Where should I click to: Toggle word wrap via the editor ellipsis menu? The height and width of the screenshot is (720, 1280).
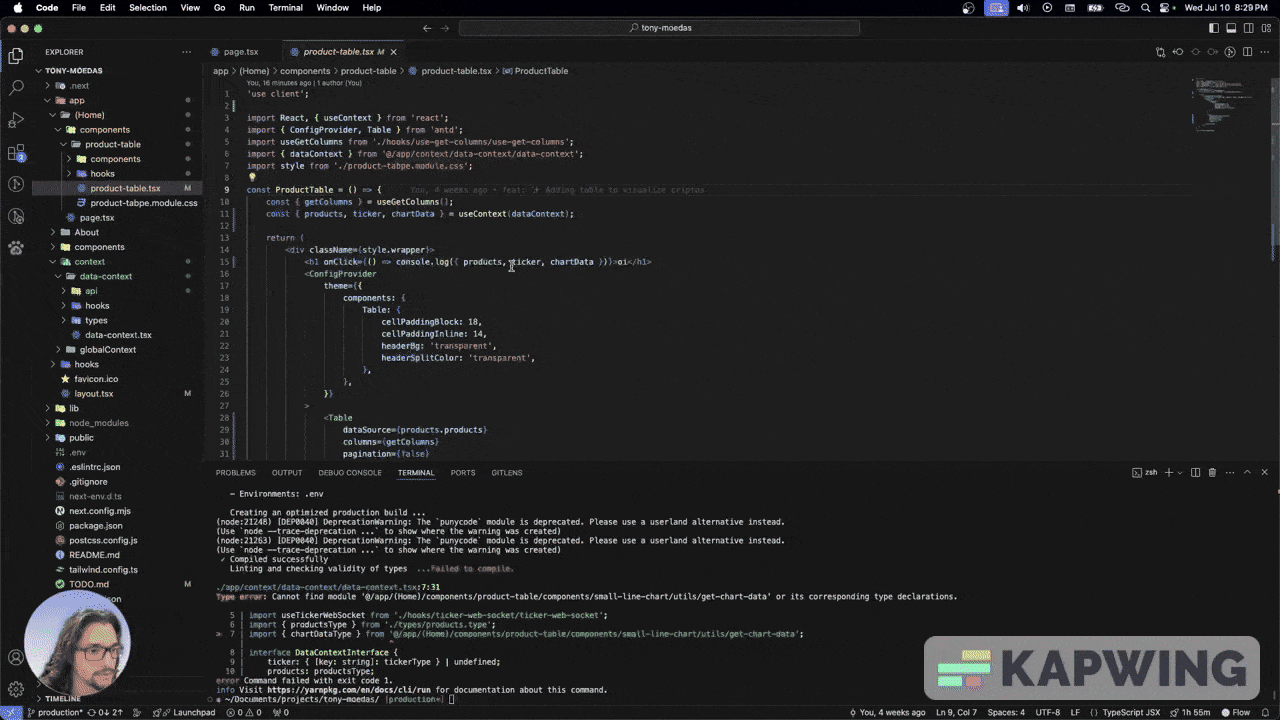click(x=1263, y=51)
